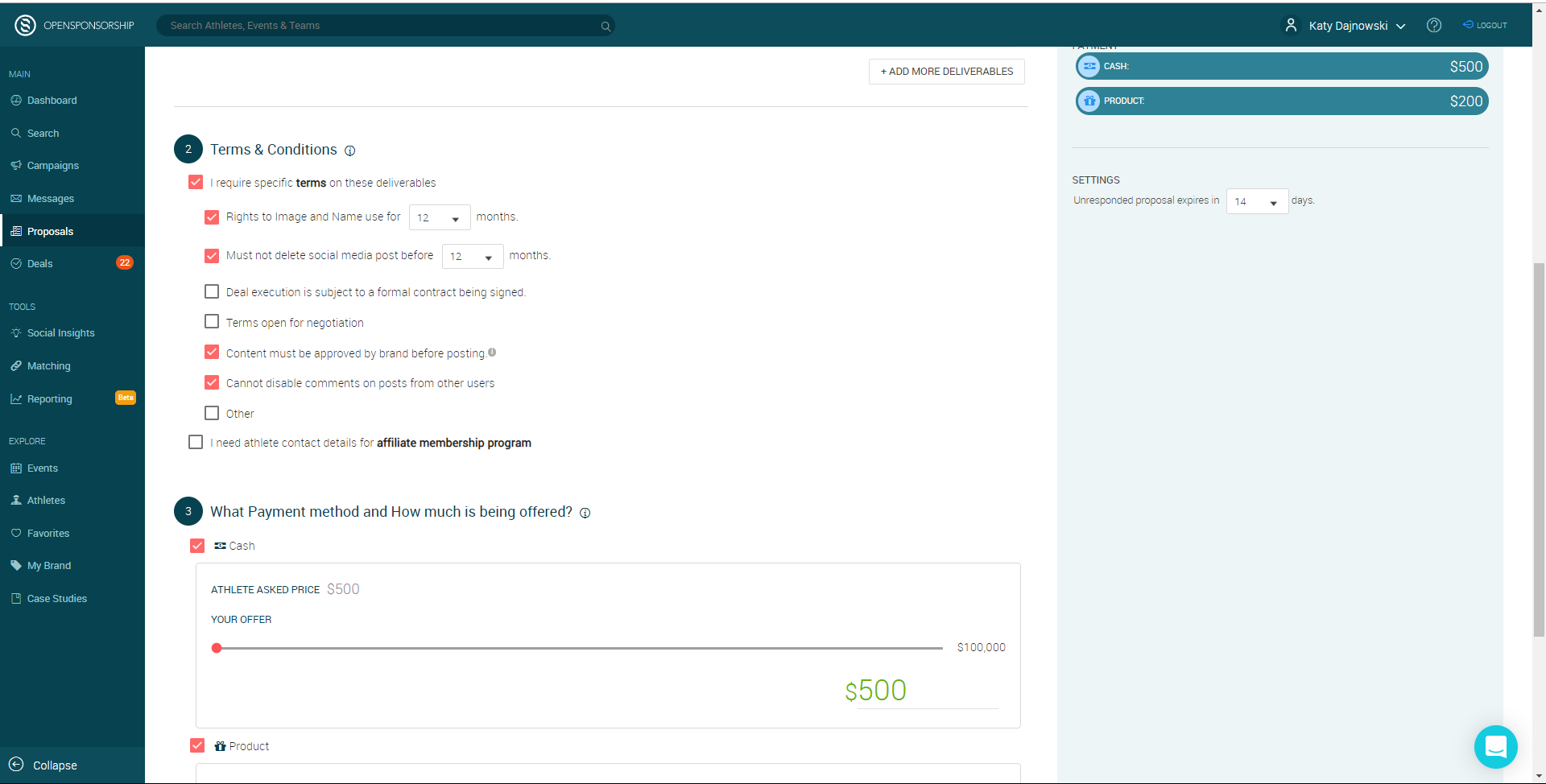Click the $100,000 slider maximum label

point(982,647)
